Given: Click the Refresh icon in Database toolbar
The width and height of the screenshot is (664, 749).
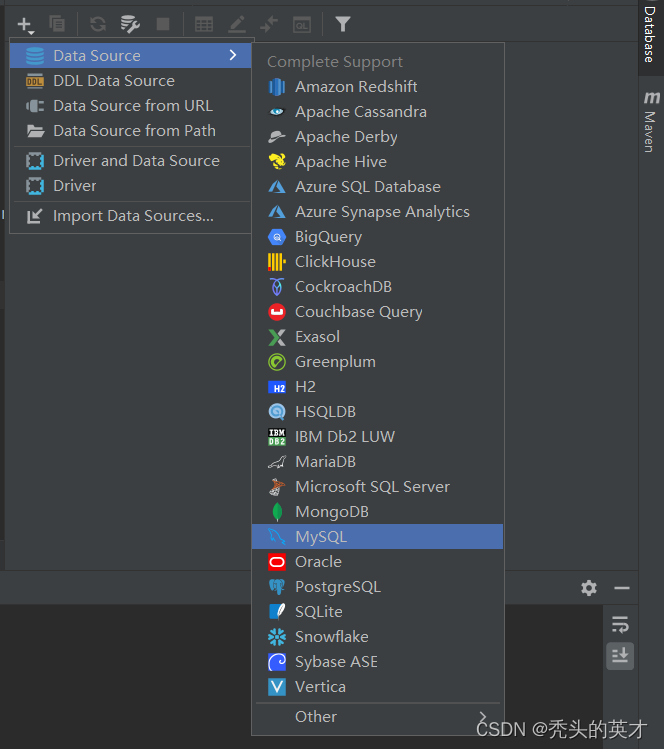Looking at the screenshot, I should coord(98,24).
